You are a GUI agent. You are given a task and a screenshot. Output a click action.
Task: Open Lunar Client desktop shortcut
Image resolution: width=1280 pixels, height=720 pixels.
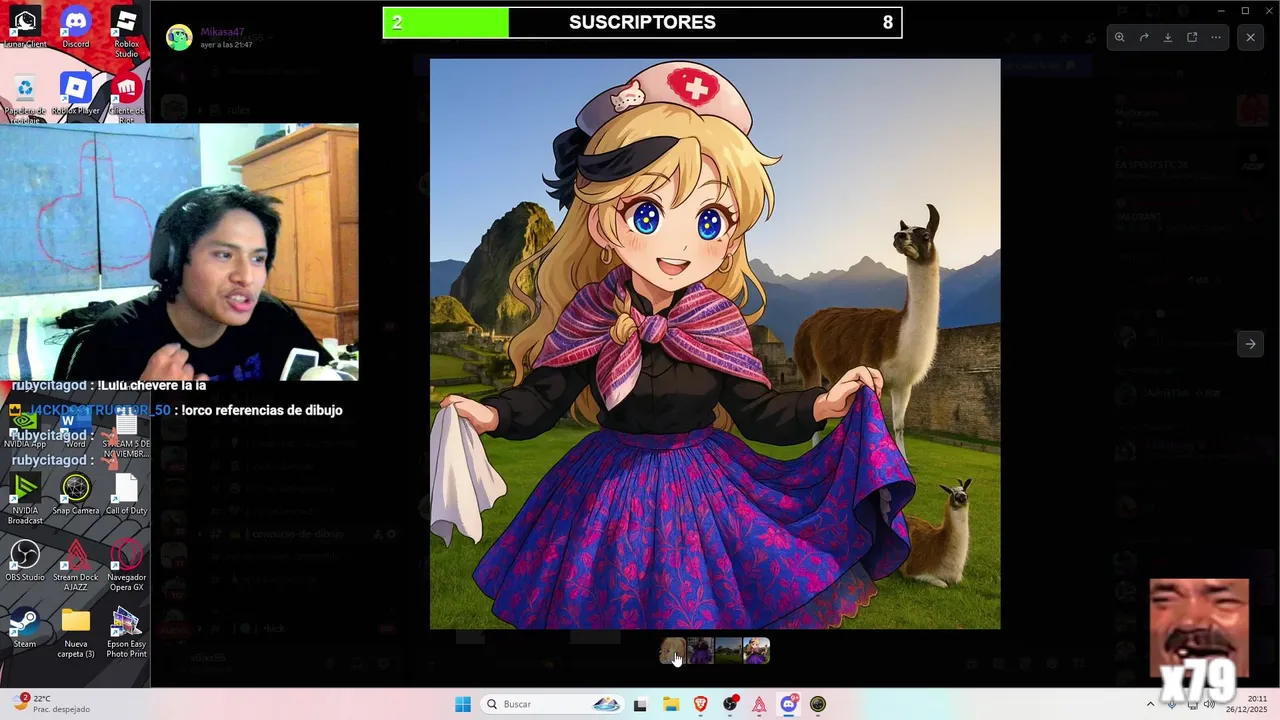tap(25, 27)
